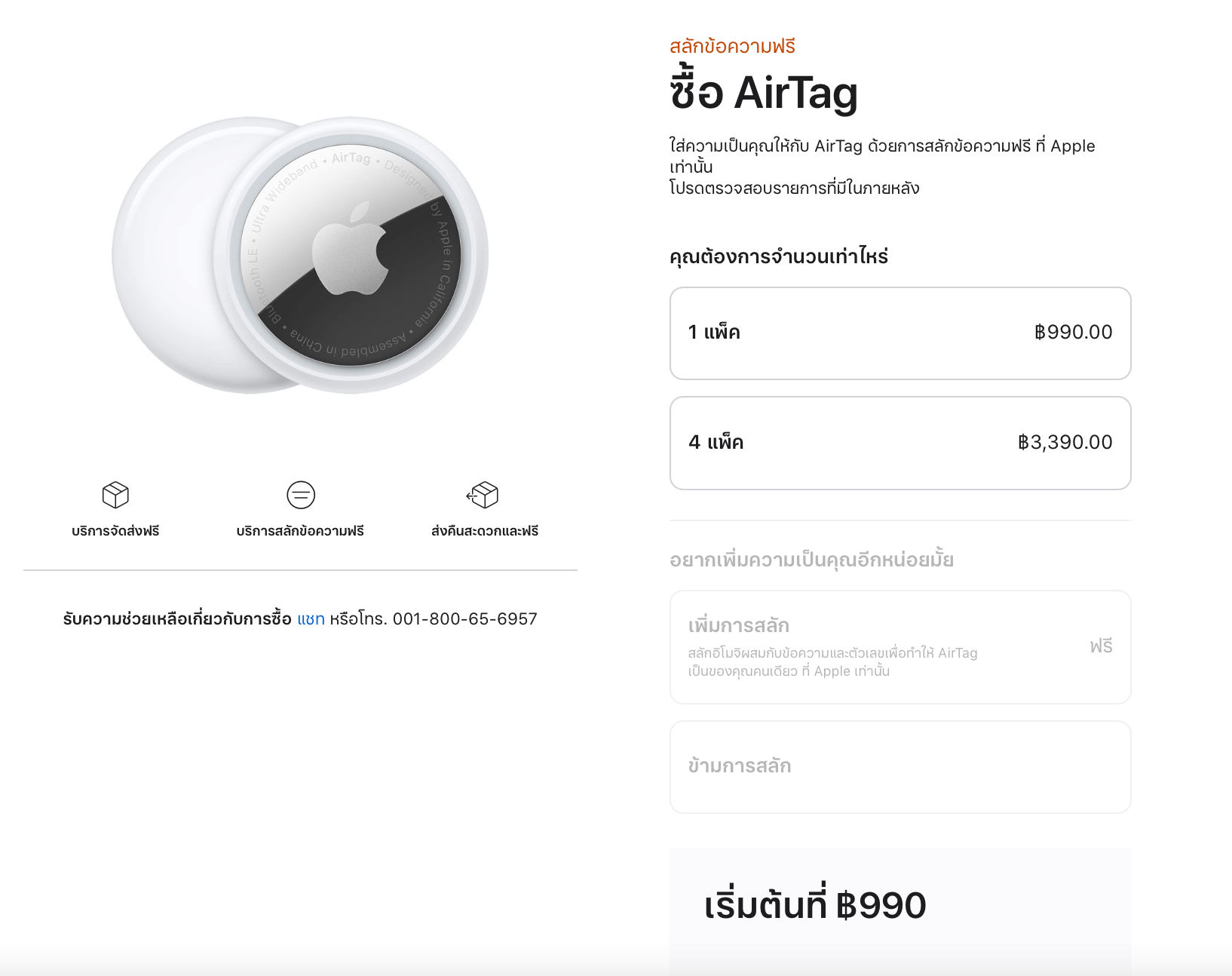Choose the ข้ามการสลัก skip engraving option
This screenshot has width=1232, height=976.
pyautogui.click(x=899, y=766)
